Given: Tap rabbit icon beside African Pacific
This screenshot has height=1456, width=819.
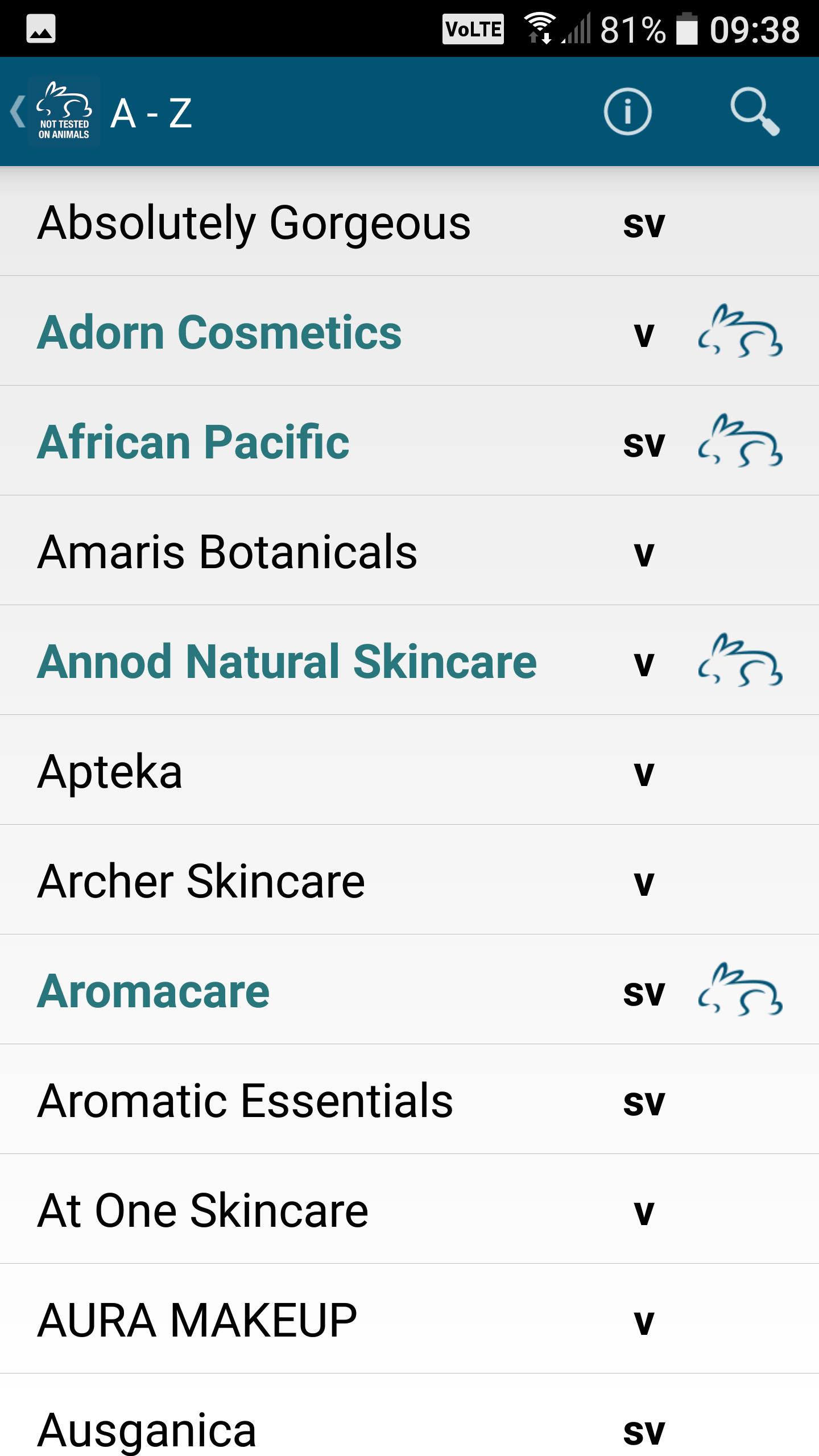Looking at the screenshot, I should coord(739,441).
